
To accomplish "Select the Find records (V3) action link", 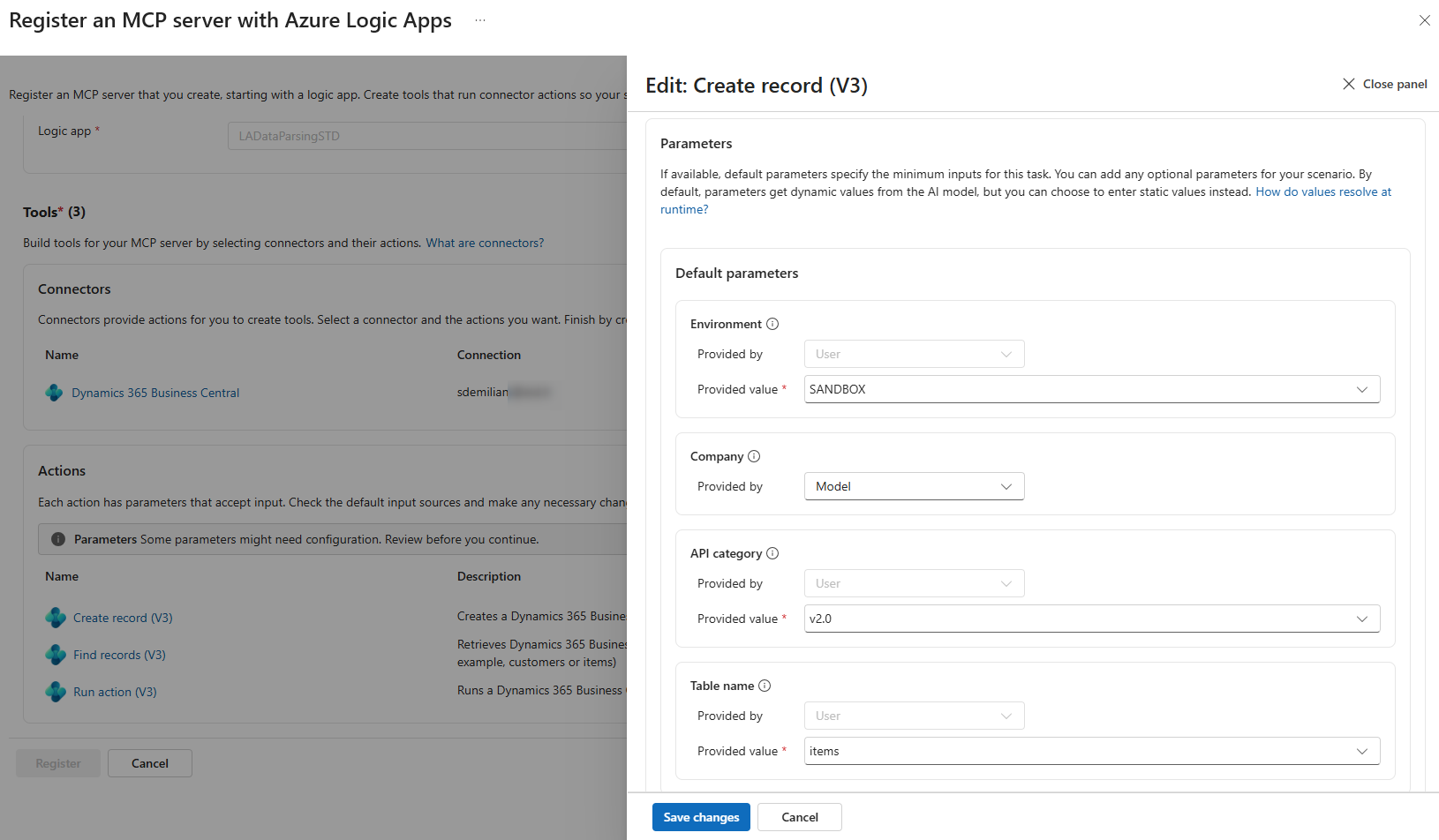I will (119, 655).
